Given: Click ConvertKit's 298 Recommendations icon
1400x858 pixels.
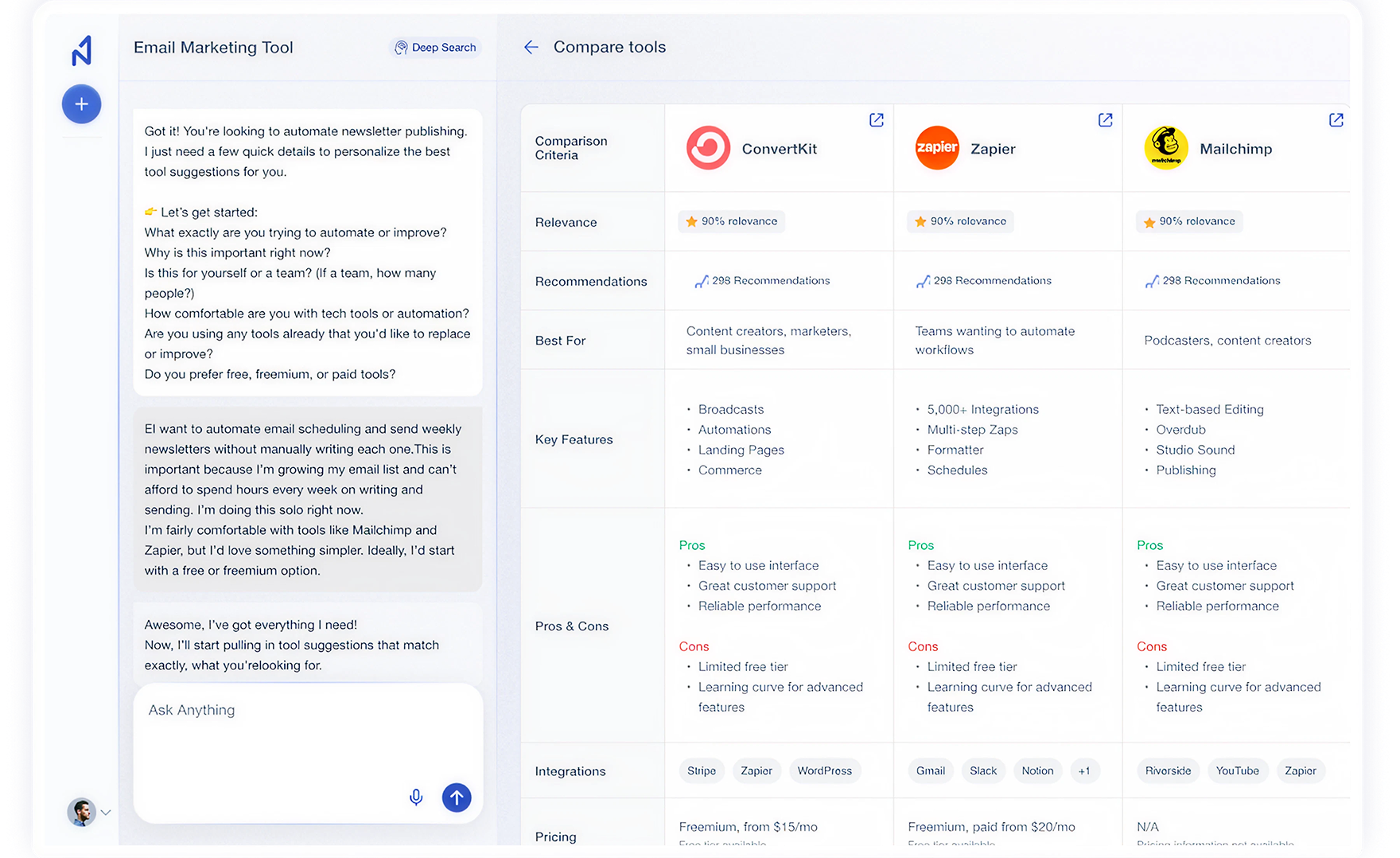Looking at the screenshot, I should tap(702, 281).
